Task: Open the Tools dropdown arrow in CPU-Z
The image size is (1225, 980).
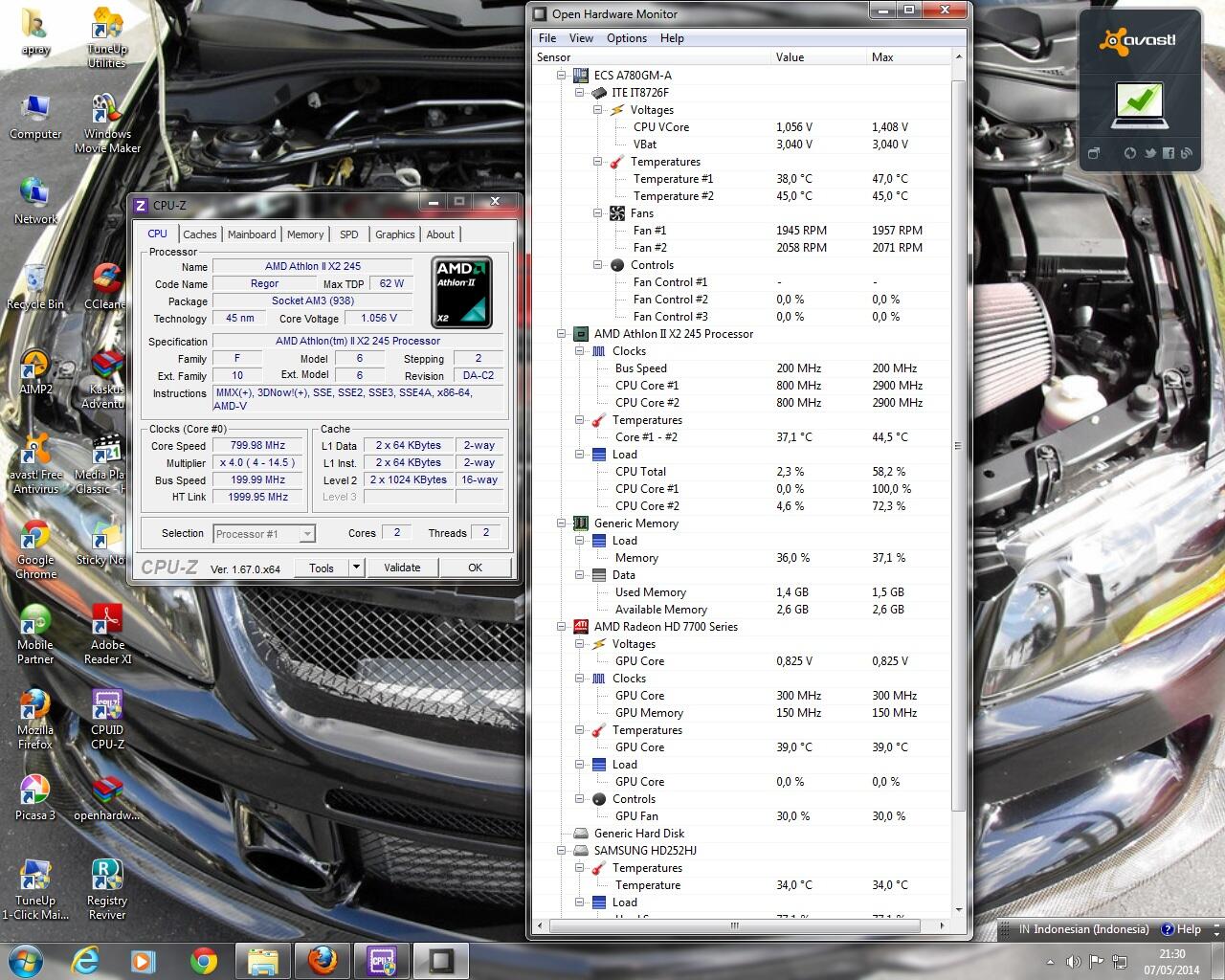Action: (x=356, y=568)
